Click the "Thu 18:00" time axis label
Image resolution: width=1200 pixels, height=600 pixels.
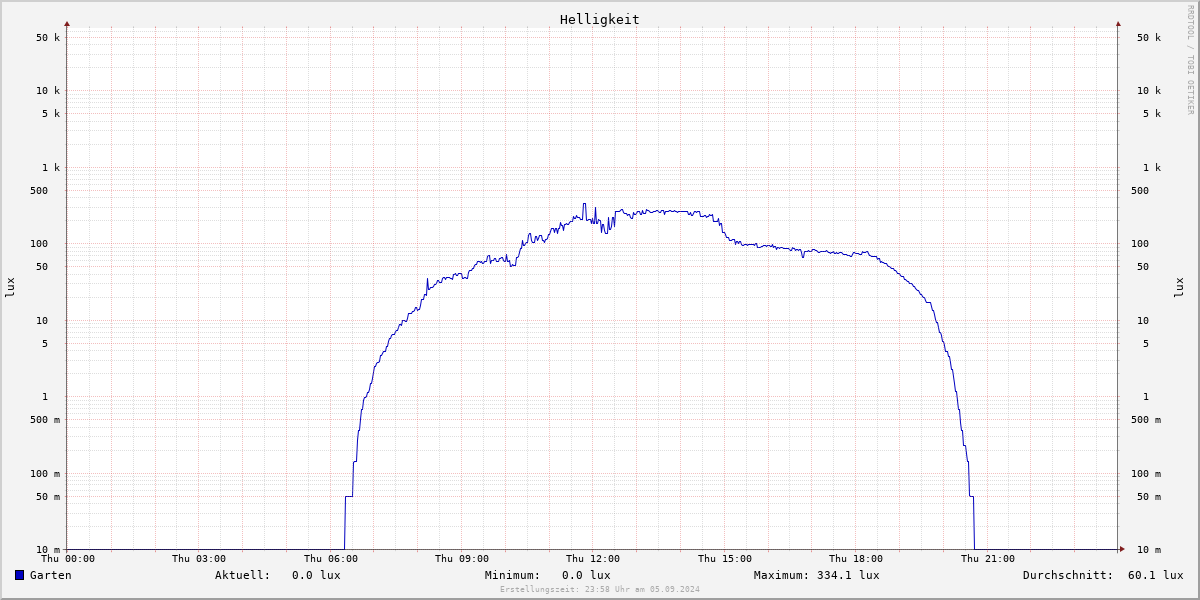[856, 559]
